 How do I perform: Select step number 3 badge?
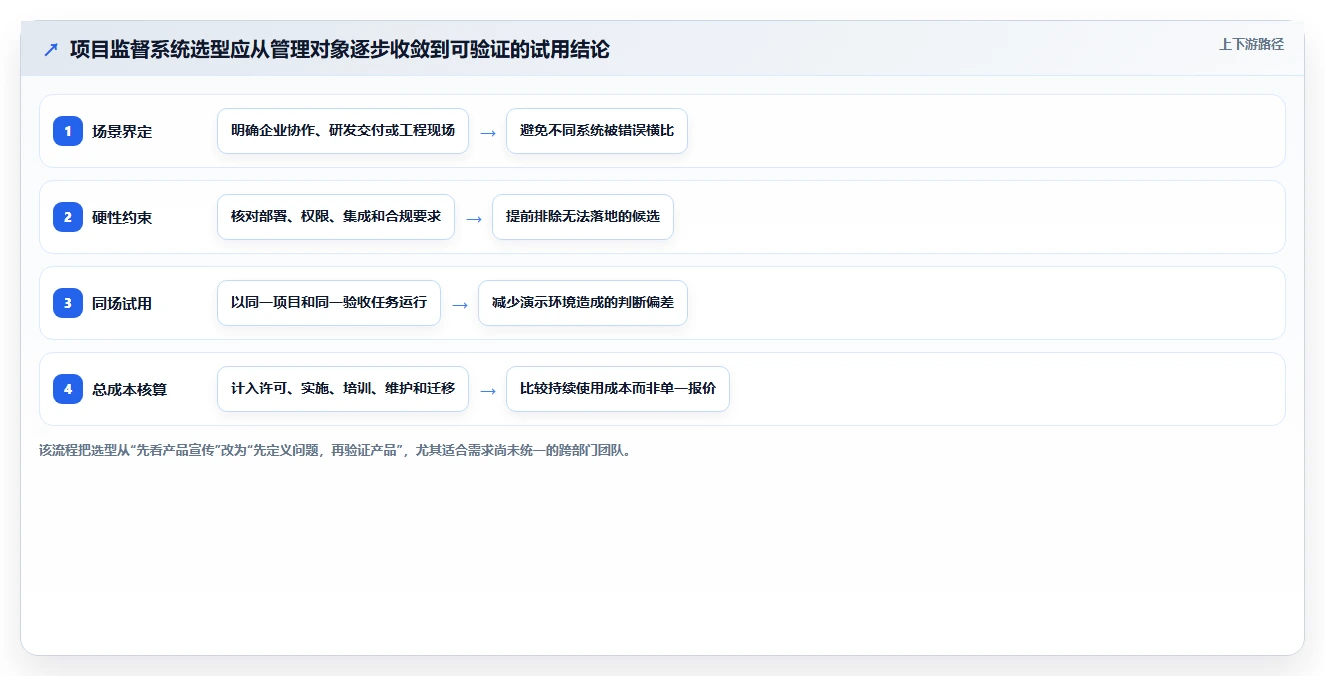pos(68,303)
